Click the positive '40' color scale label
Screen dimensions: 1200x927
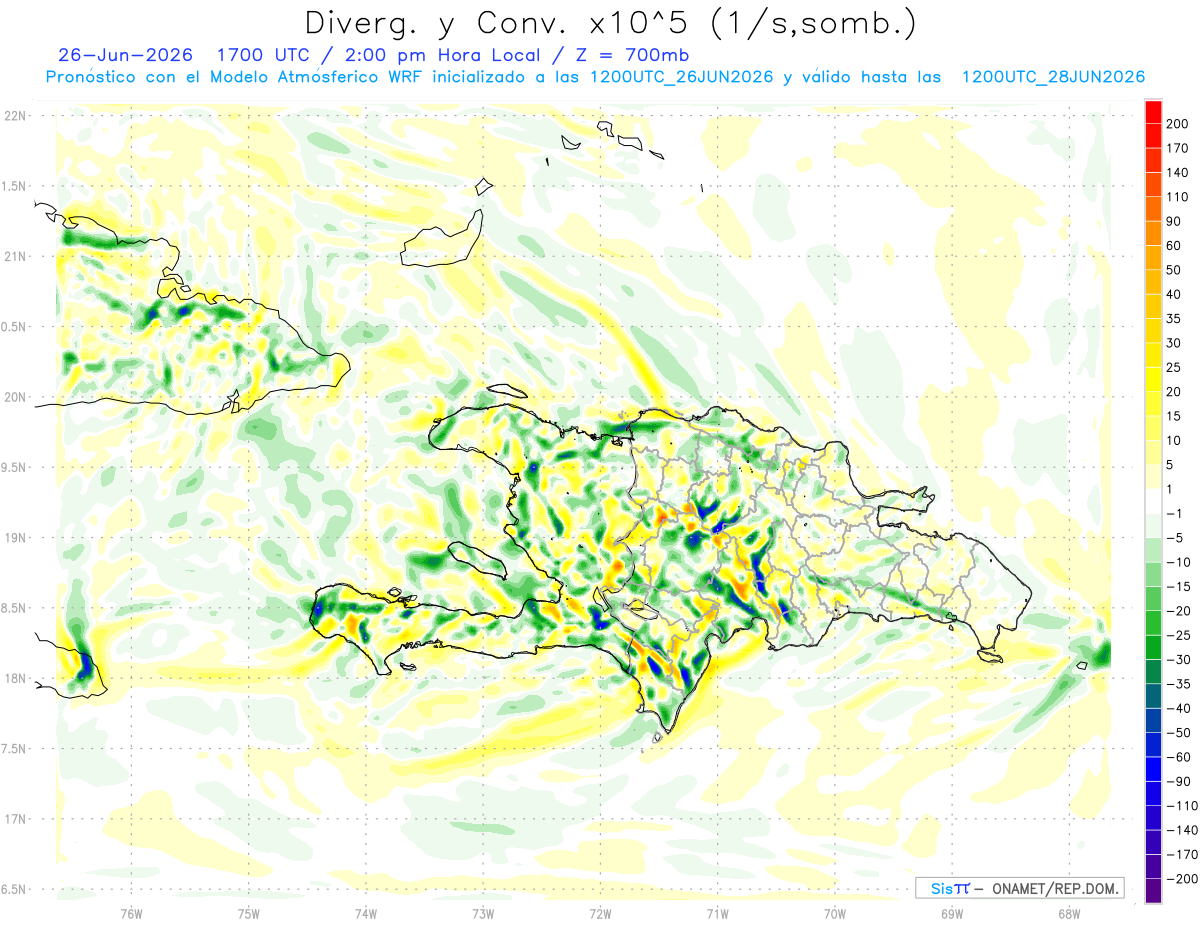(1174, 294)
